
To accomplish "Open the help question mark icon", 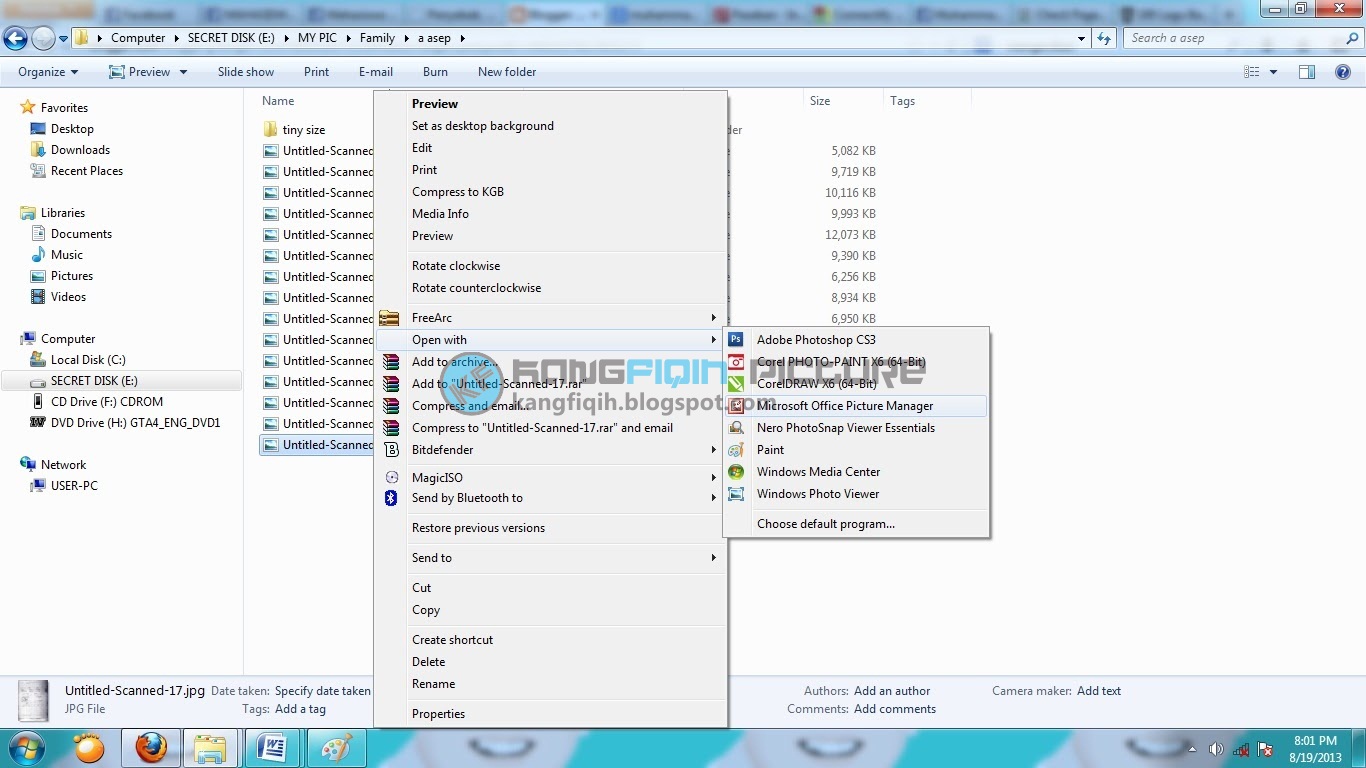I will (1343, 72).
